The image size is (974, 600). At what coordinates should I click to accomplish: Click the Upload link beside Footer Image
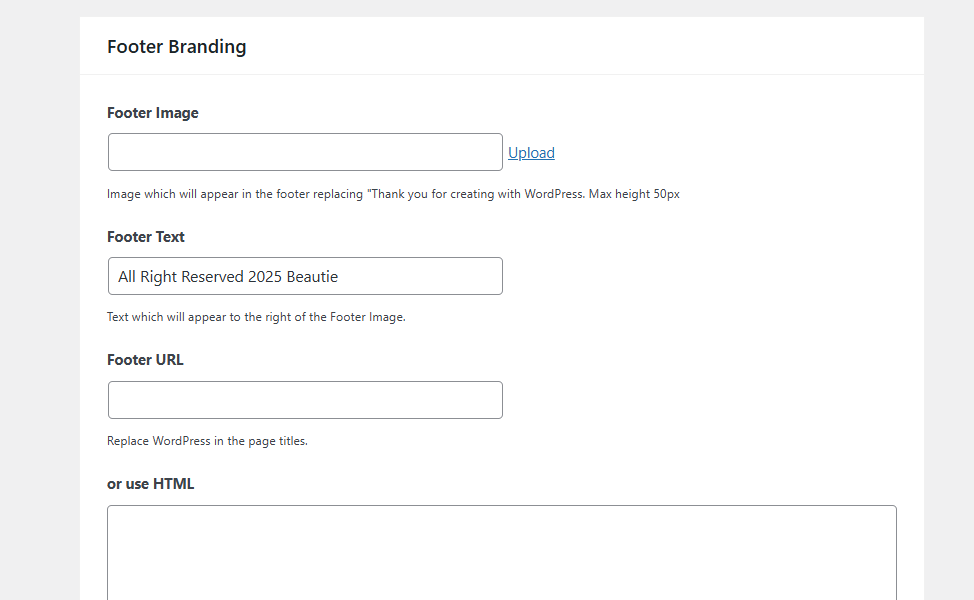531,153
